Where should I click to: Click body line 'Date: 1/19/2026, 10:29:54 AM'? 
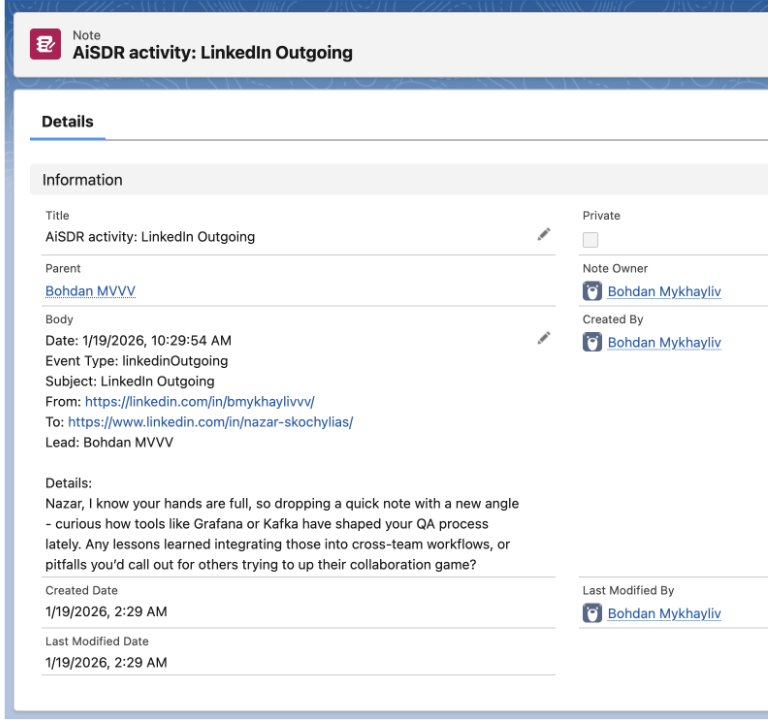pyautogui.click(x=138, y=340)
